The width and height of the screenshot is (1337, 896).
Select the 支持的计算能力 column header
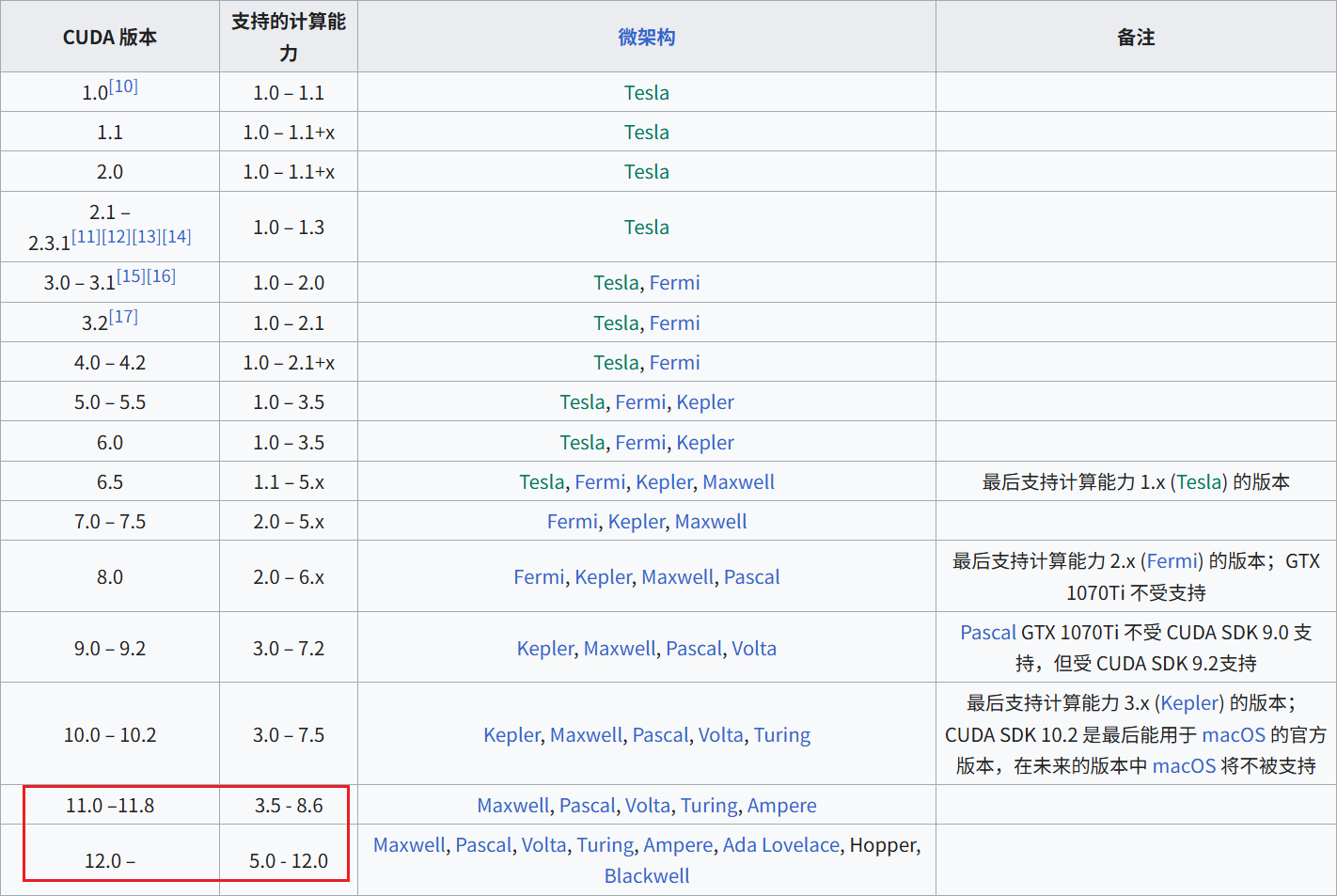[289, 37]
